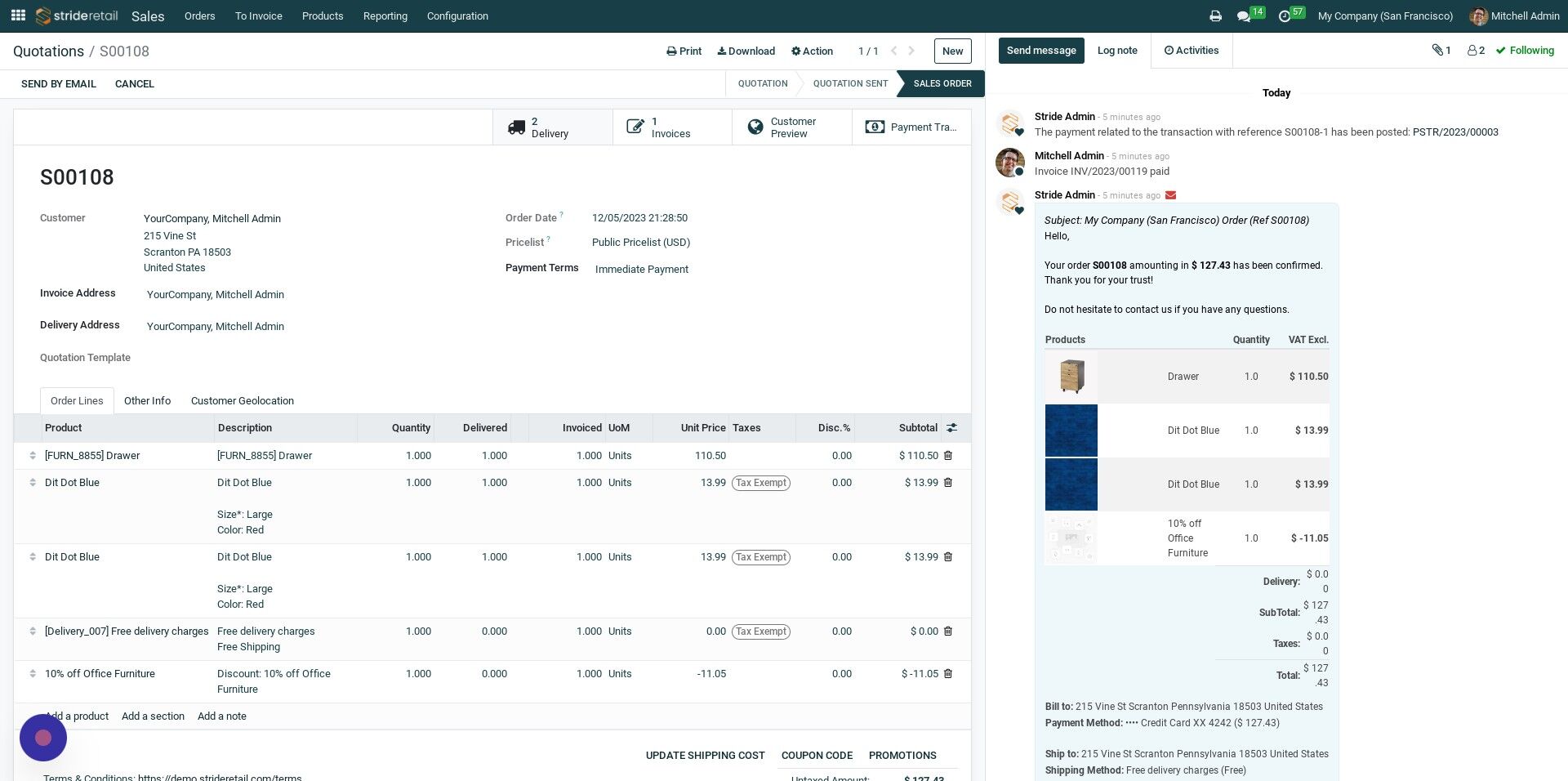
Task: Open Customer Preview smart button
Action: pyautogui.click(x=792, y=127)
